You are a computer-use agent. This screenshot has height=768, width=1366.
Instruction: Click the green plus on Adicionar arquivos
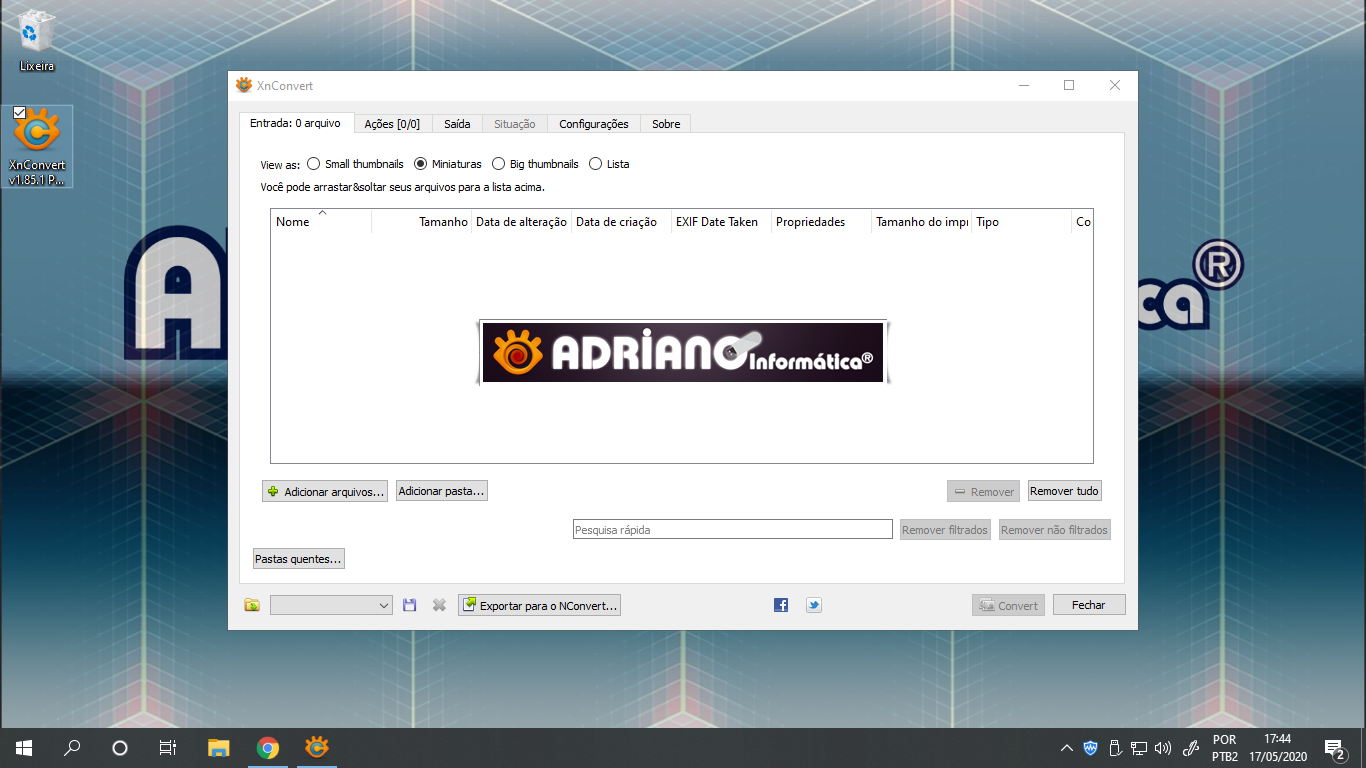[272, 491]
